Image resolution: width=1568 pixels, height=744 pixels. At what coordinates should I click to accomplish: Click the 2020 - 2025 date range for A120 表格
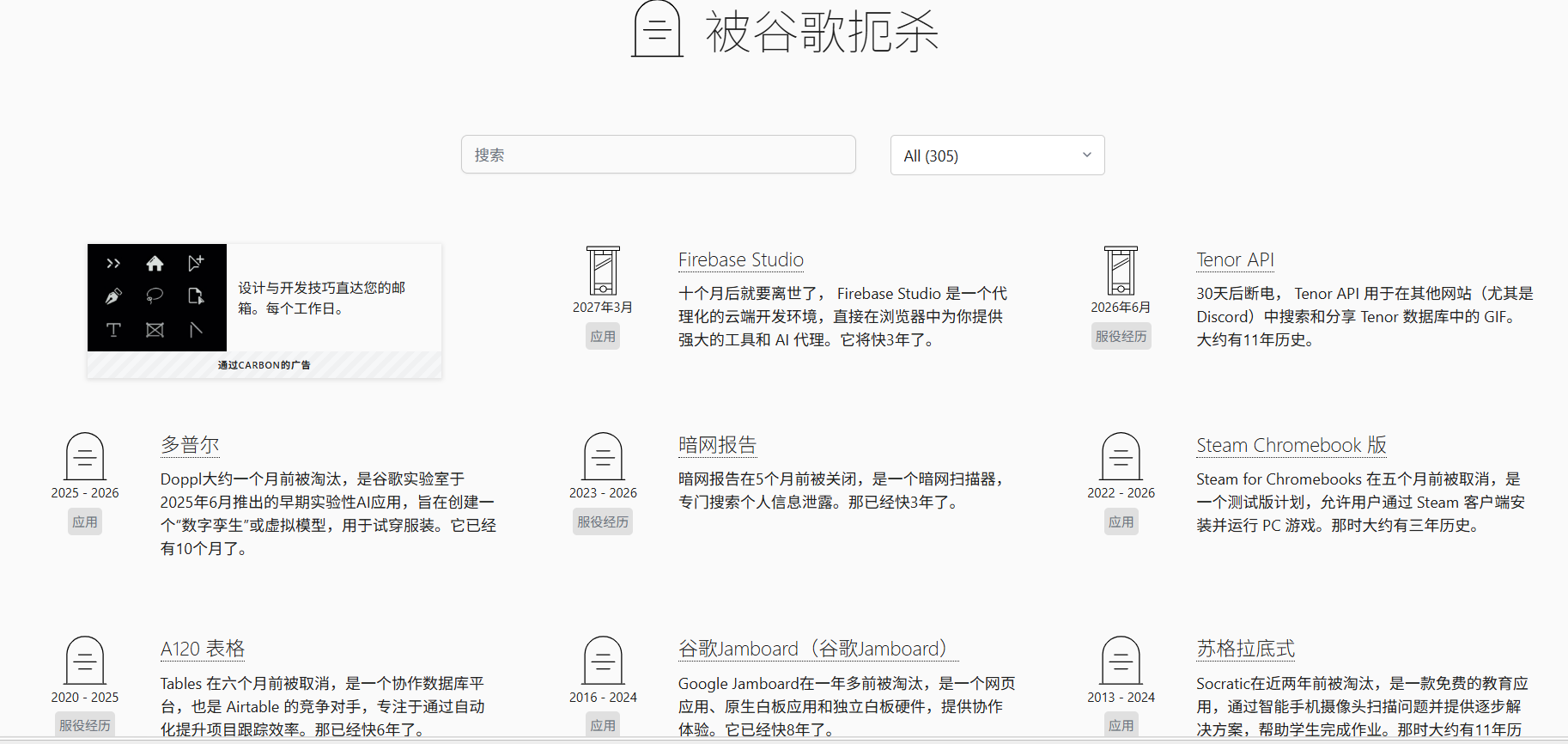[x=85, y=698]
